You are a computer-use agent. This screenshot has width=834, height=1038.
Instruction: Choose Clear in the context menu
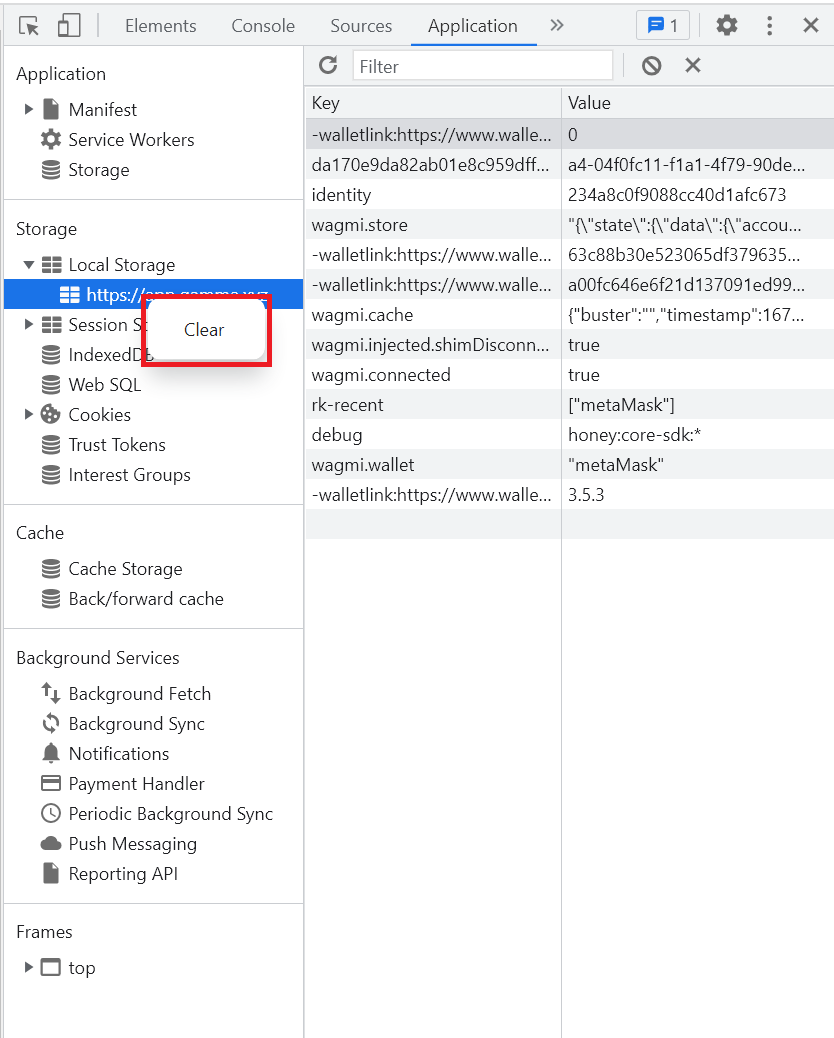click(205, 330)
